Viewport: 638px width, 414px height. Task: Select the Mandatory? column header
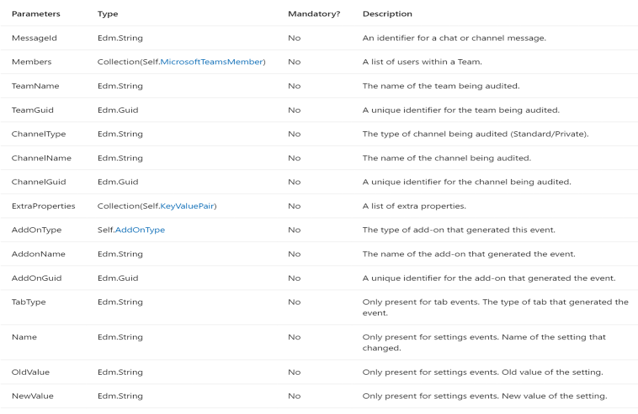pos(314,14)
